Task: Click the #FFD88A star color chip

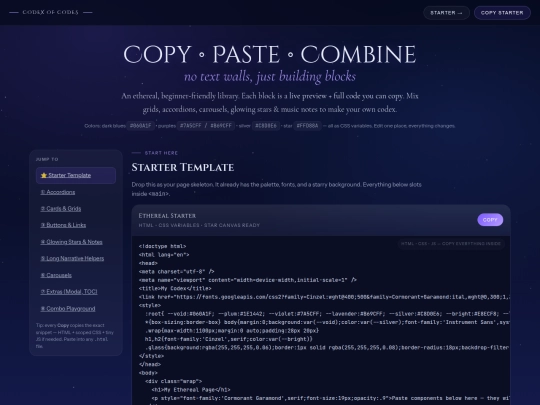Action: tap(308, 126)
